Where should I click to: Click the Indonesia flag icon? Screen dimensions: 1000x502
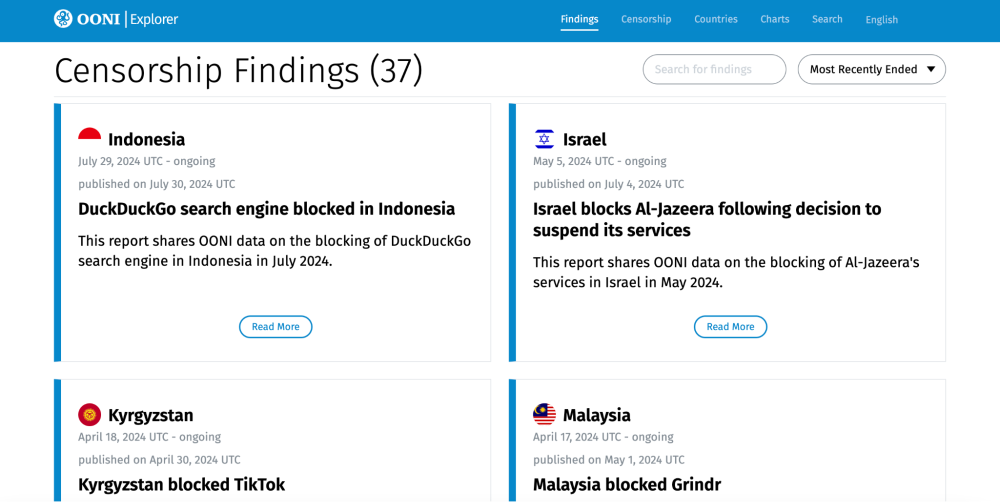pyautogui.click(x=90, y=139)
